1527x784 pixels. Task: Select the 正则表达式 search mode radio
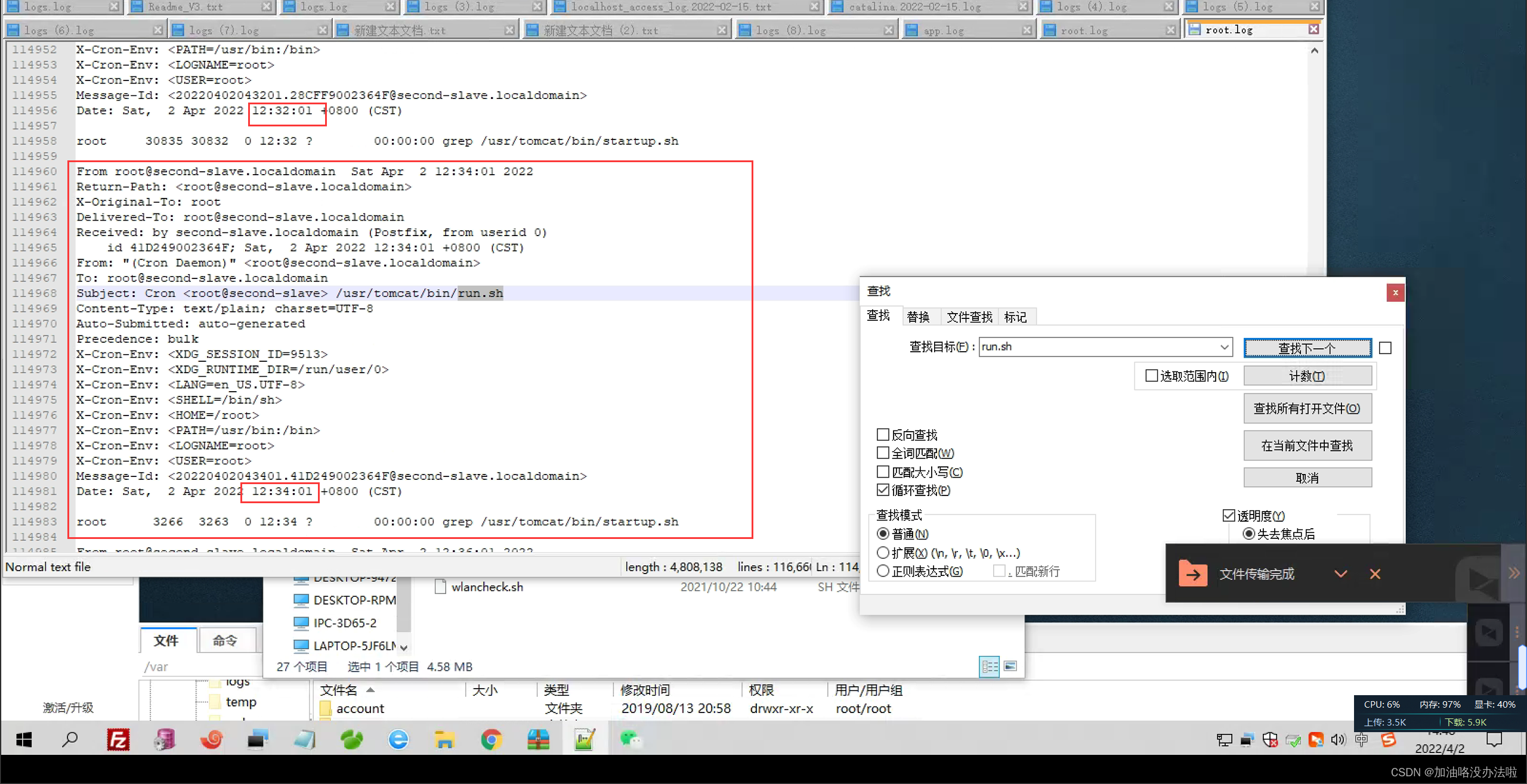(x=883, y=571)
